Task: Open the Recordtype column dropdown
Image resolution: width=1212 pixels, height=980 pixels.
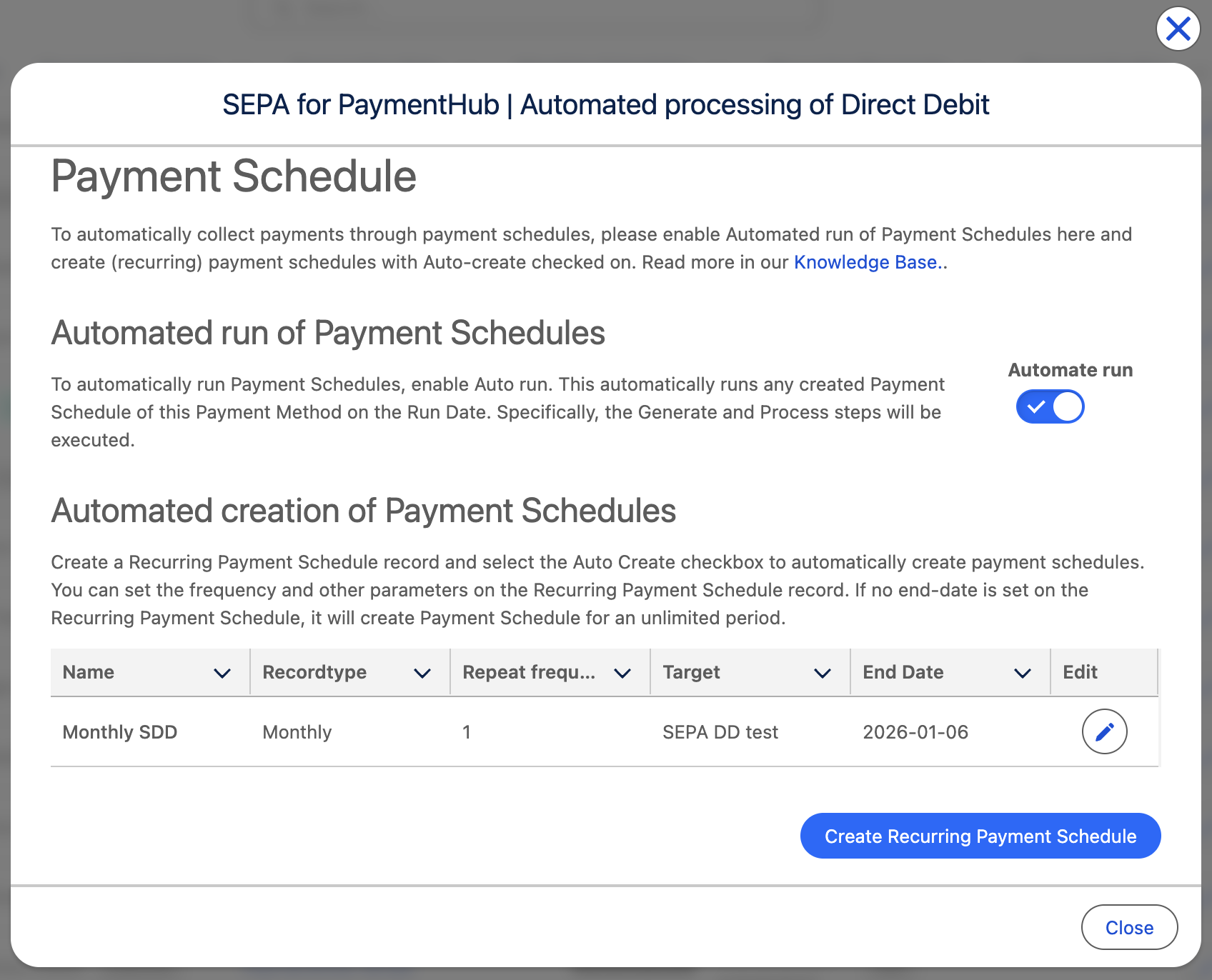Action: pyautogui.click(x=422, y=672)
